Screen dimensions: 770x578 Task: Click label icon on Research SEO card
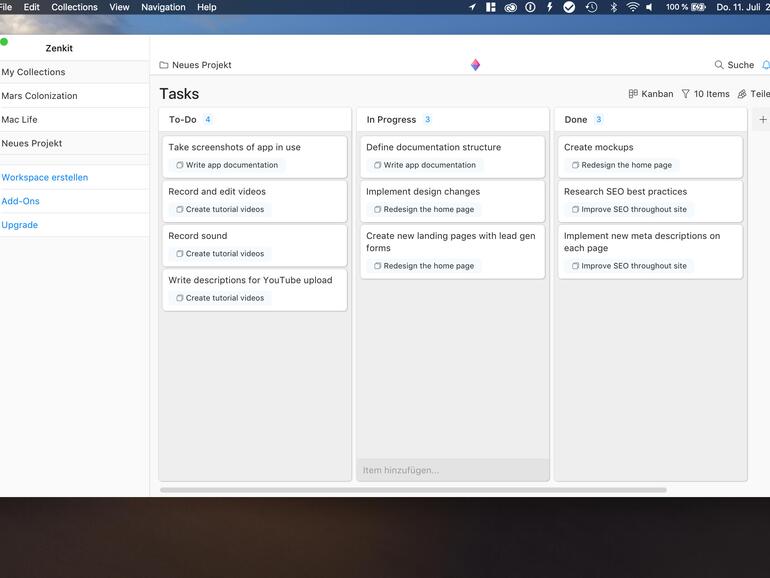pos(575,209)
